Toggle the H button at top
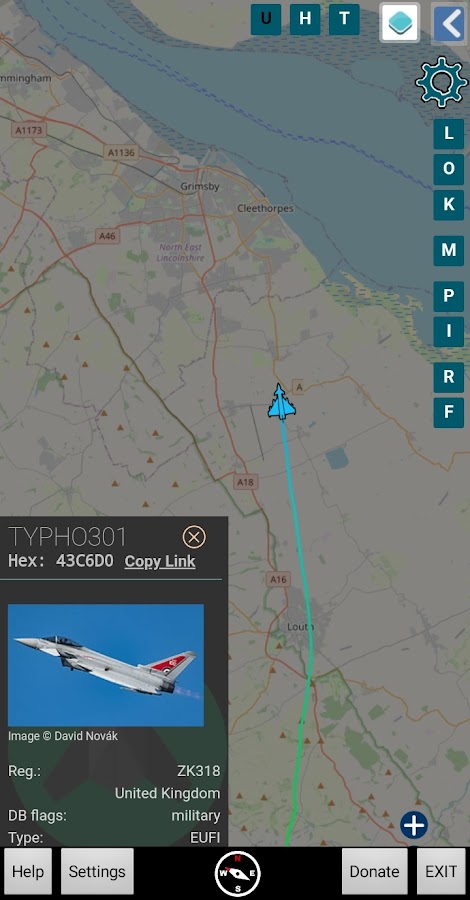The image size is (470, 900). click(x=305, y=20)
